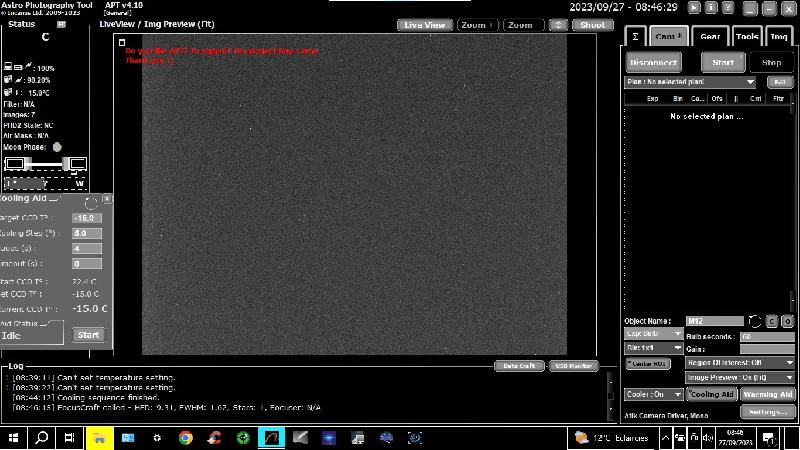Screen dimensions: 800x450
Task: Open Windows Start menu
Action: [x=13, y=438]
